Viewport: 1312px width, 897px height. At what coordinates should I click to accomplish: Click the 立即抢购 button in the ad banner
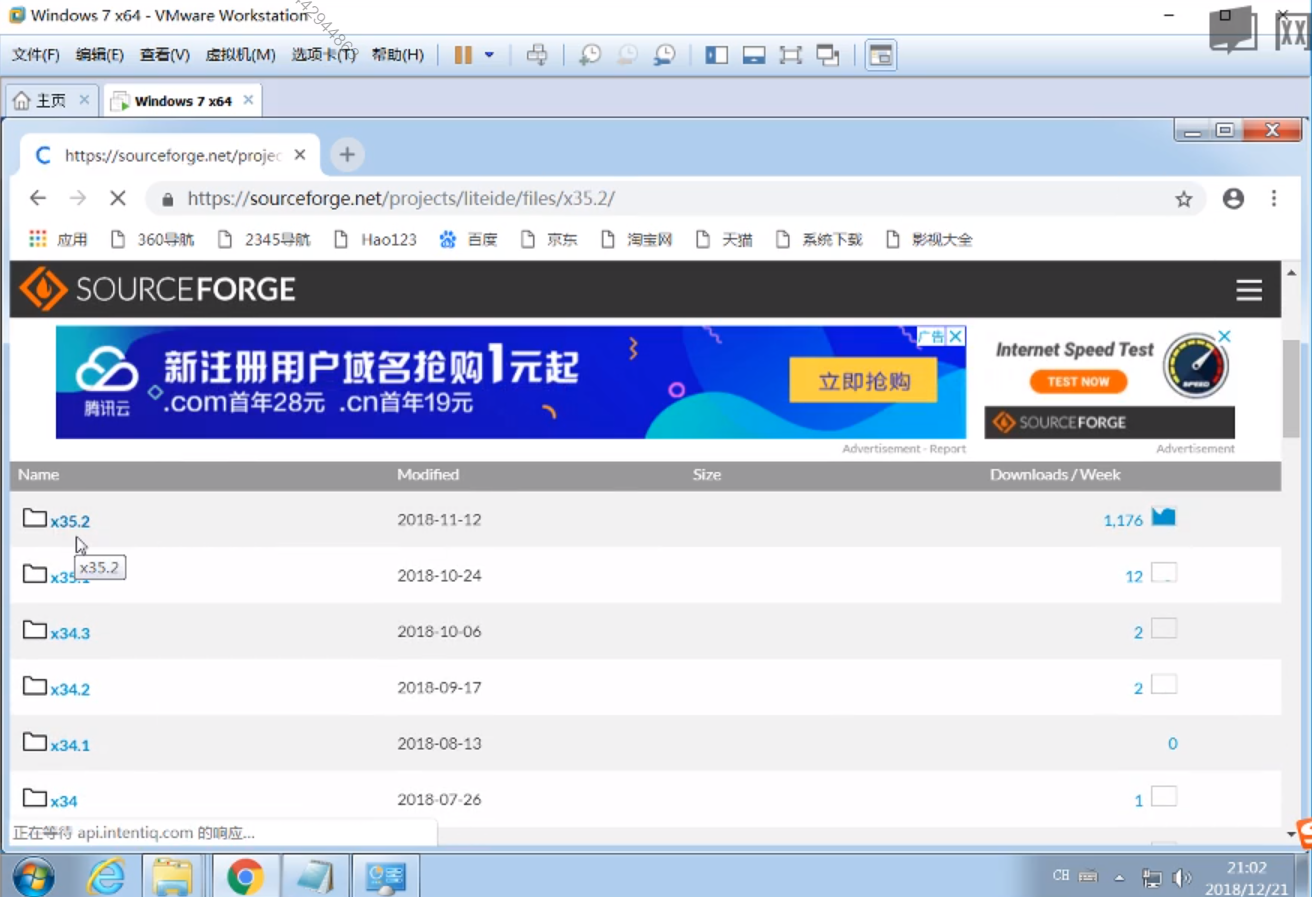pos(863,381)
